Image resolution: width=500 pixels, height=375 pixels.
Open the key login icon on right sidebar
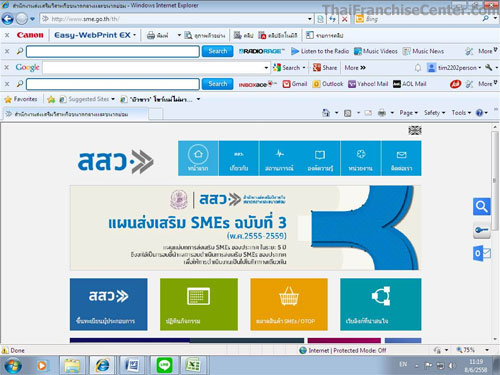pyautogui.click(x=482, y=230)
